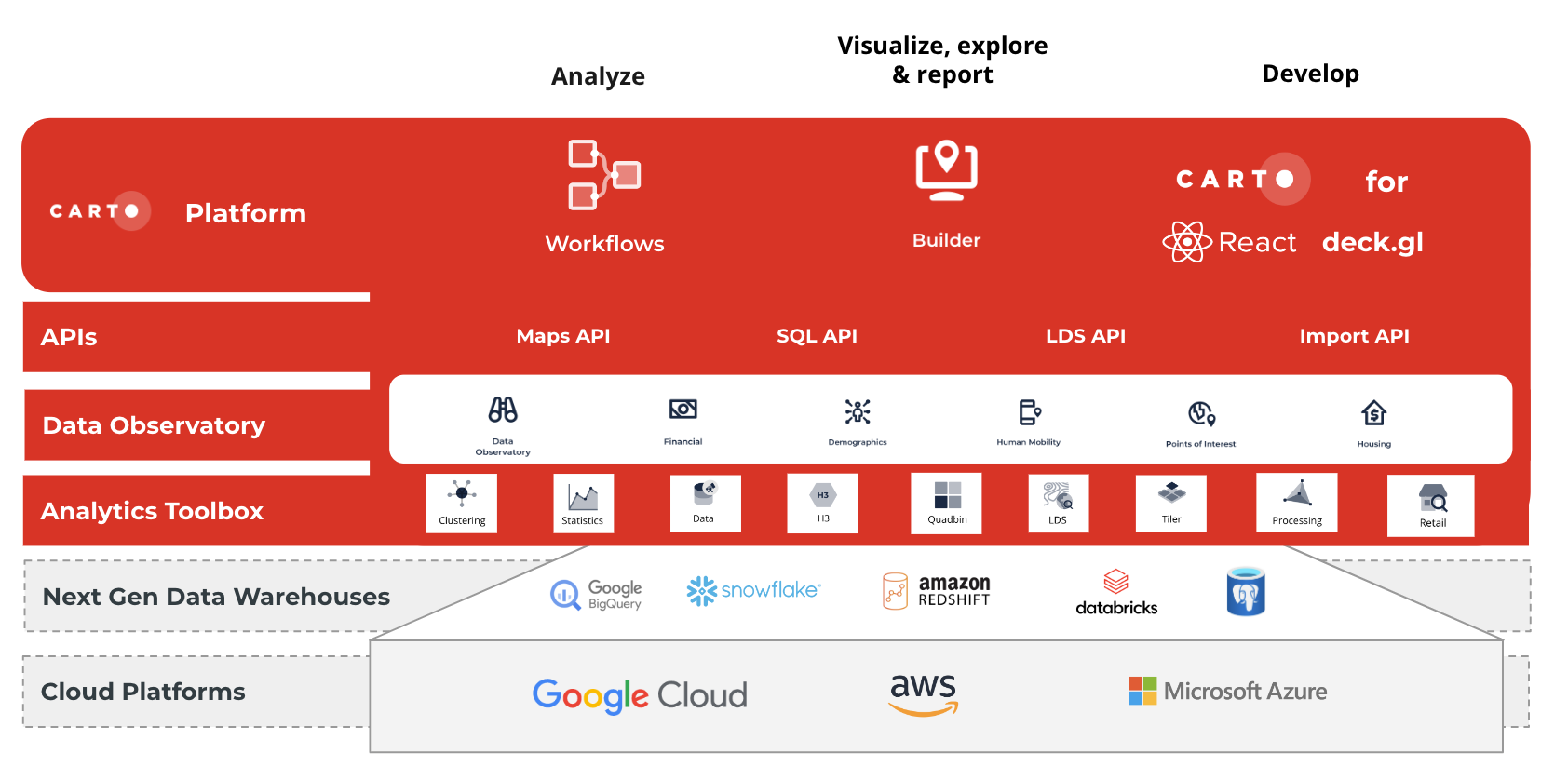
Task: Click the Workflows diagram icon
Action: tap(604, 175)
